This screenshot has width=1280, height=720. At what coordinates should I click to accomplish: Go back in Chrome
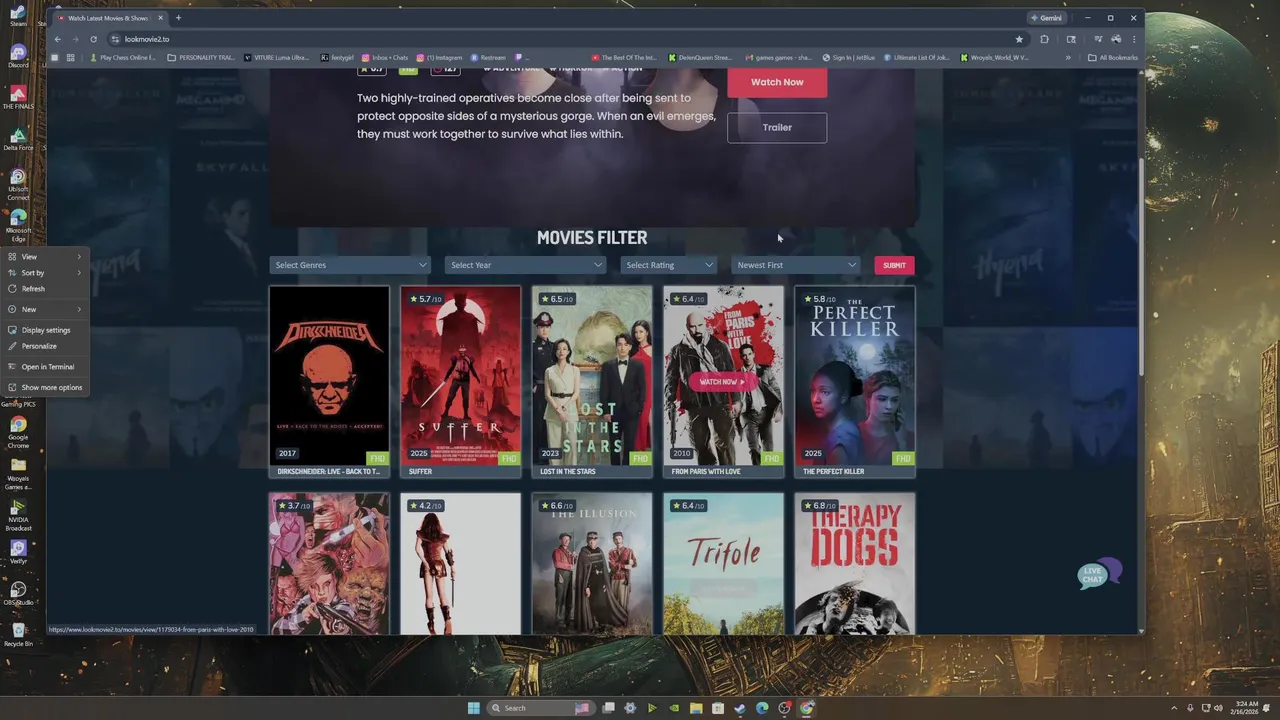click(57, 39)
